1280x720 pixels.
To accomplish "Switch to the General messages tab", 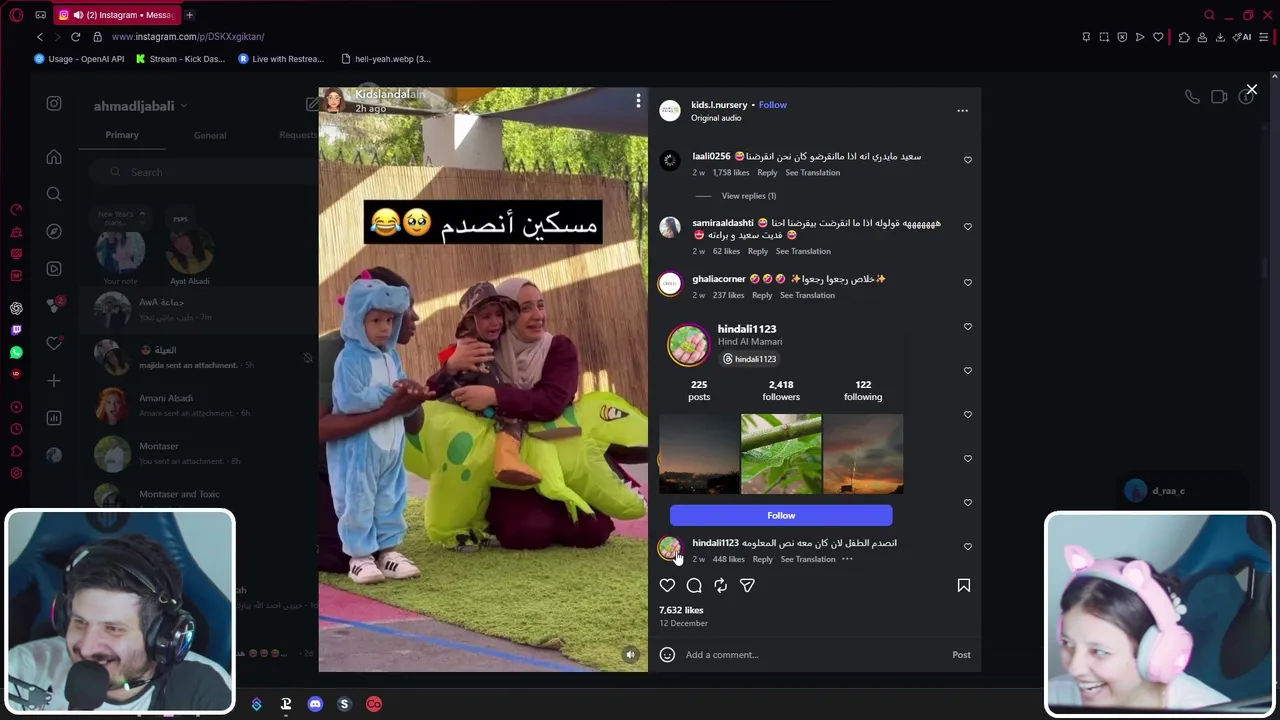I will pos(210,135).
